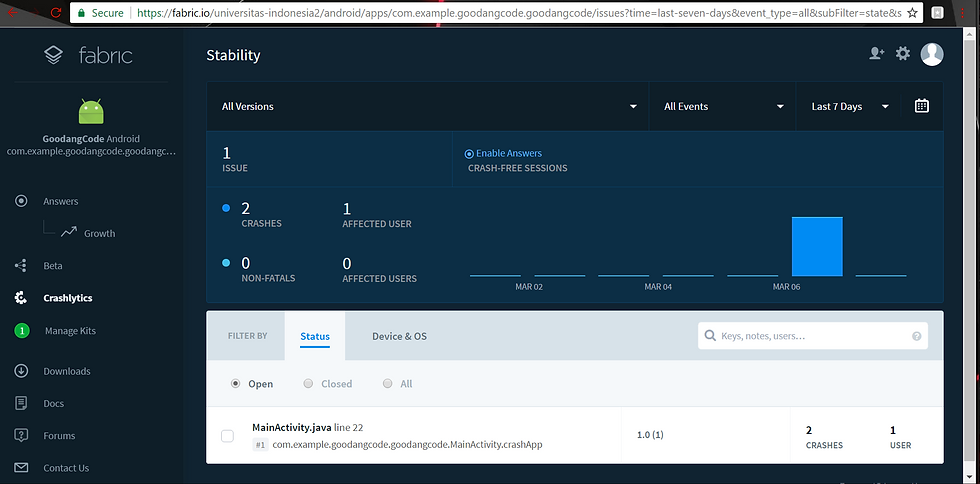Click the Fabric logo icon

[54, 55]
